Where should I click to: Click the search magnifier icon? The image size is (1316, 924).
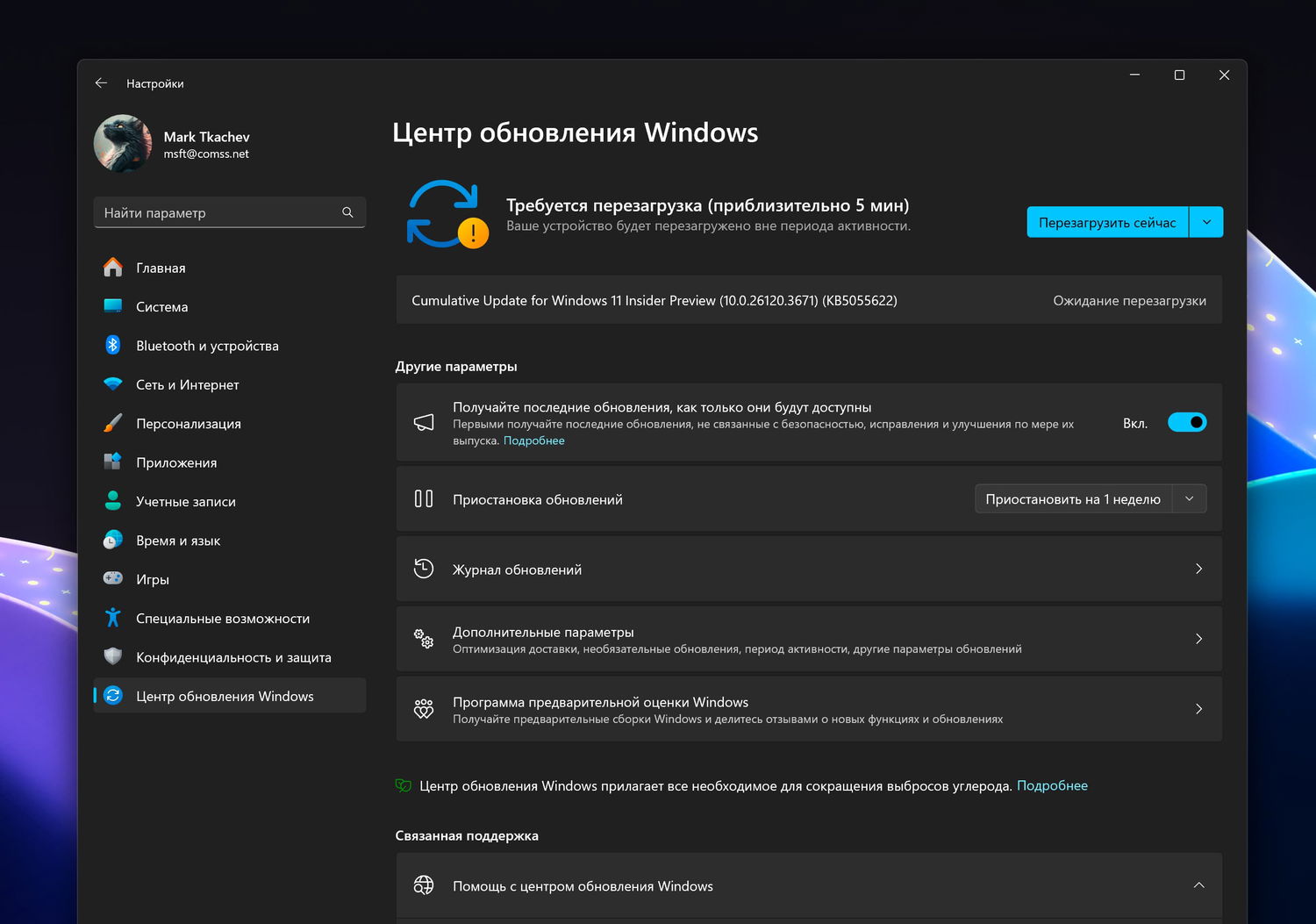click(347, 212)
